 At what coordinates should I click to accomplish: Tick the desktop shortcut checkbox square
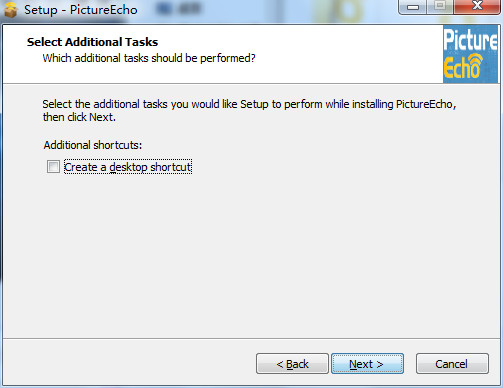[53, 167]
